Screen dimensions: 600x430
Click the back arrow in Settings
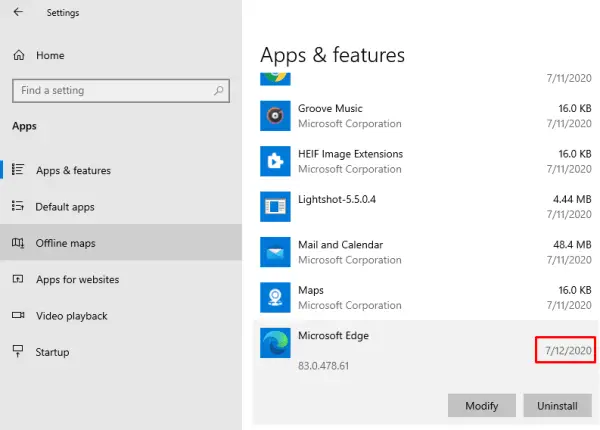17,13
